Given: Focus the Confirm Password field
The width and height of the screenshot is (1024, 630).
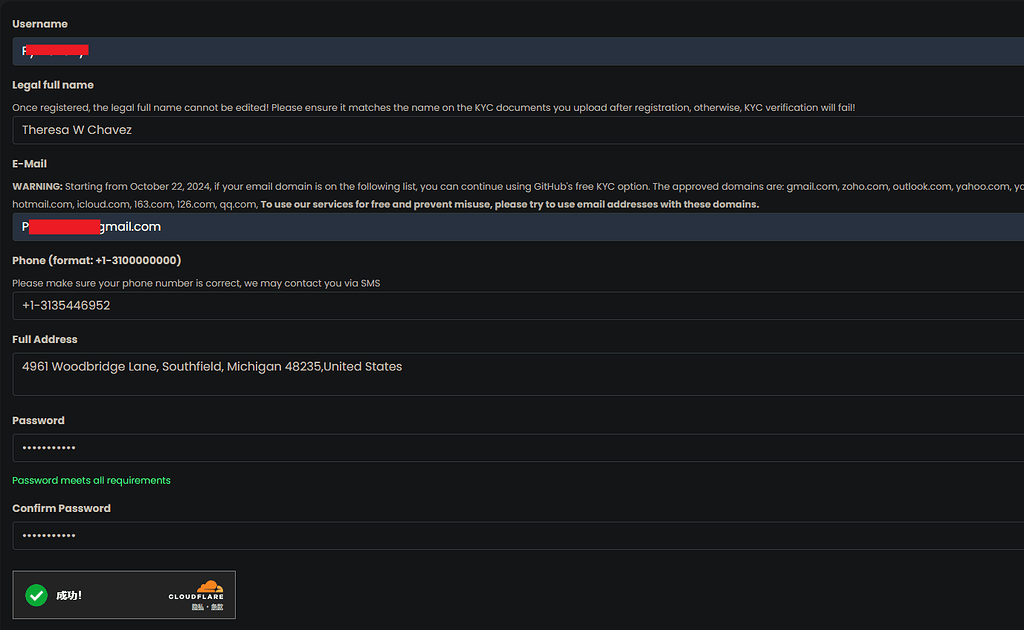Looking at the screenshot, I should 518,535.
